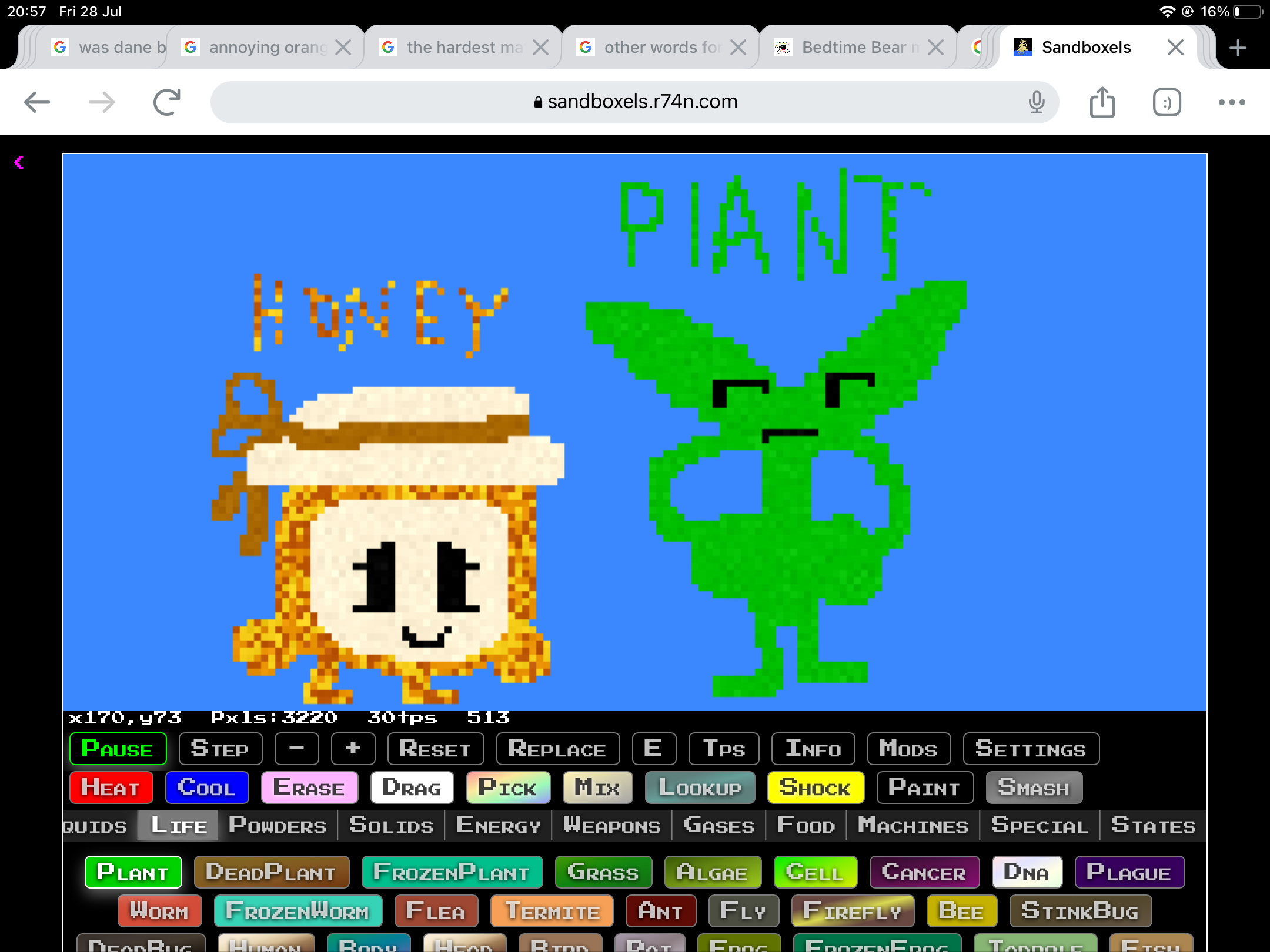Image resolution: width=1270 pixels, height=952 pixels.
Task: Toggle the Pause simulation button
Action: (x=118, y=749)
